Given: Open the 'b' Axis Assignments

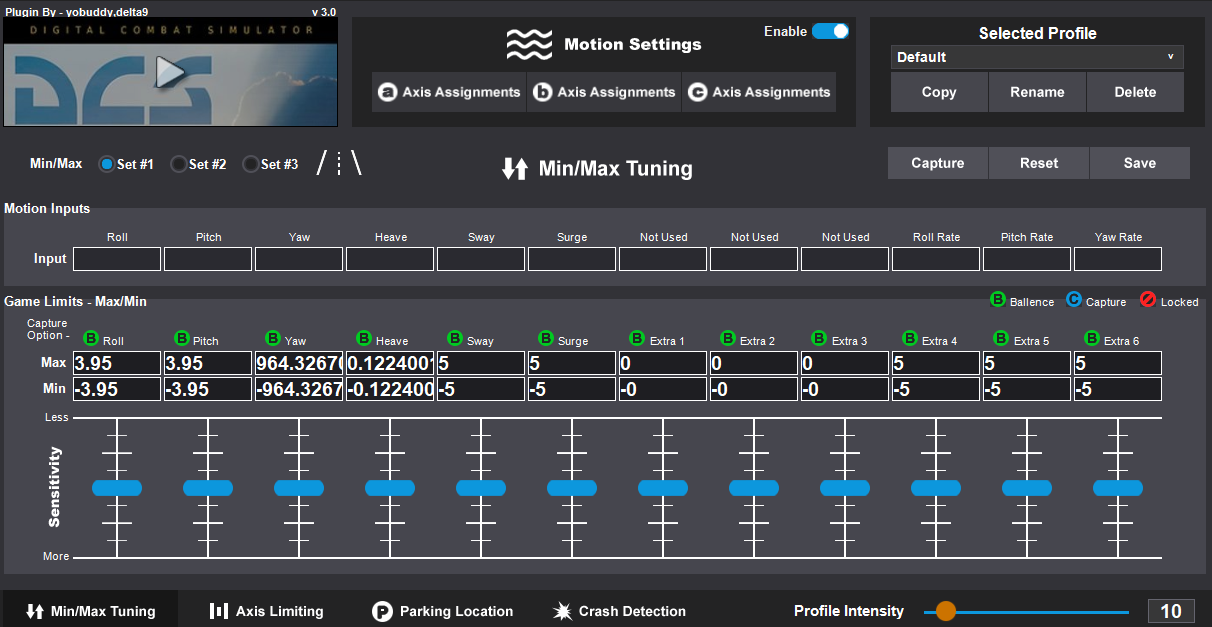Looking at the screenshot, I should (x=604, y=92).
